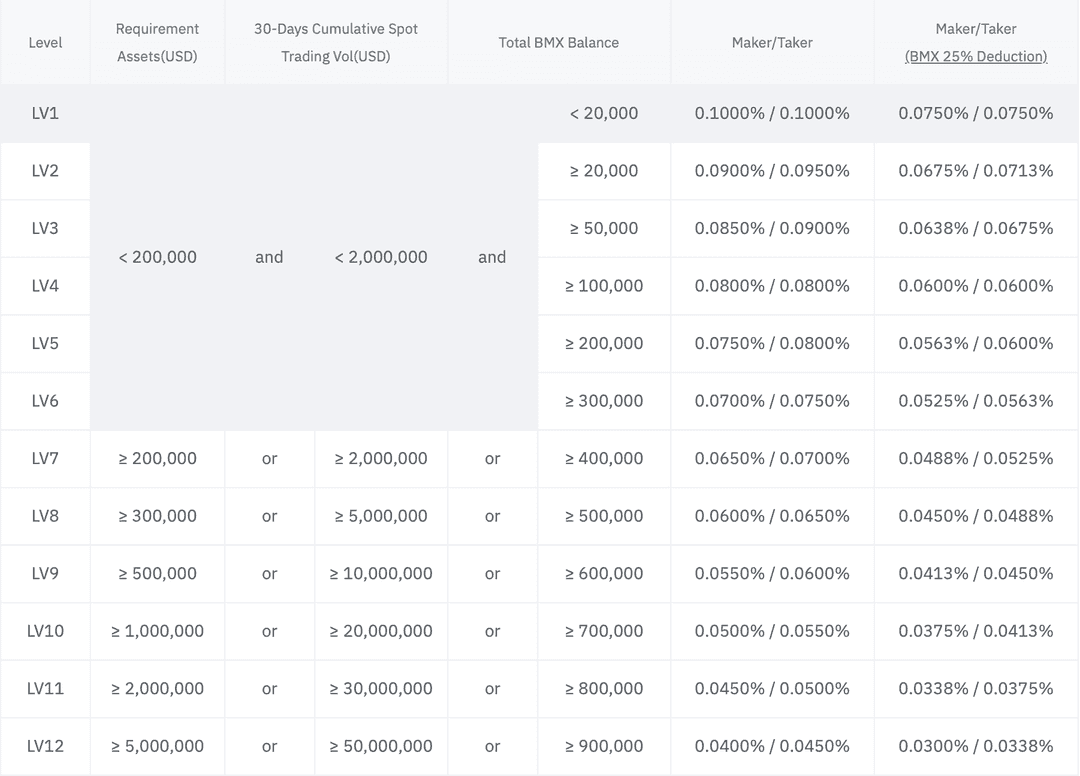Click the 30-Days Cumulative Spot Trading Vol header
This screenshot has height=776, width=1080.
coord(336,42)
